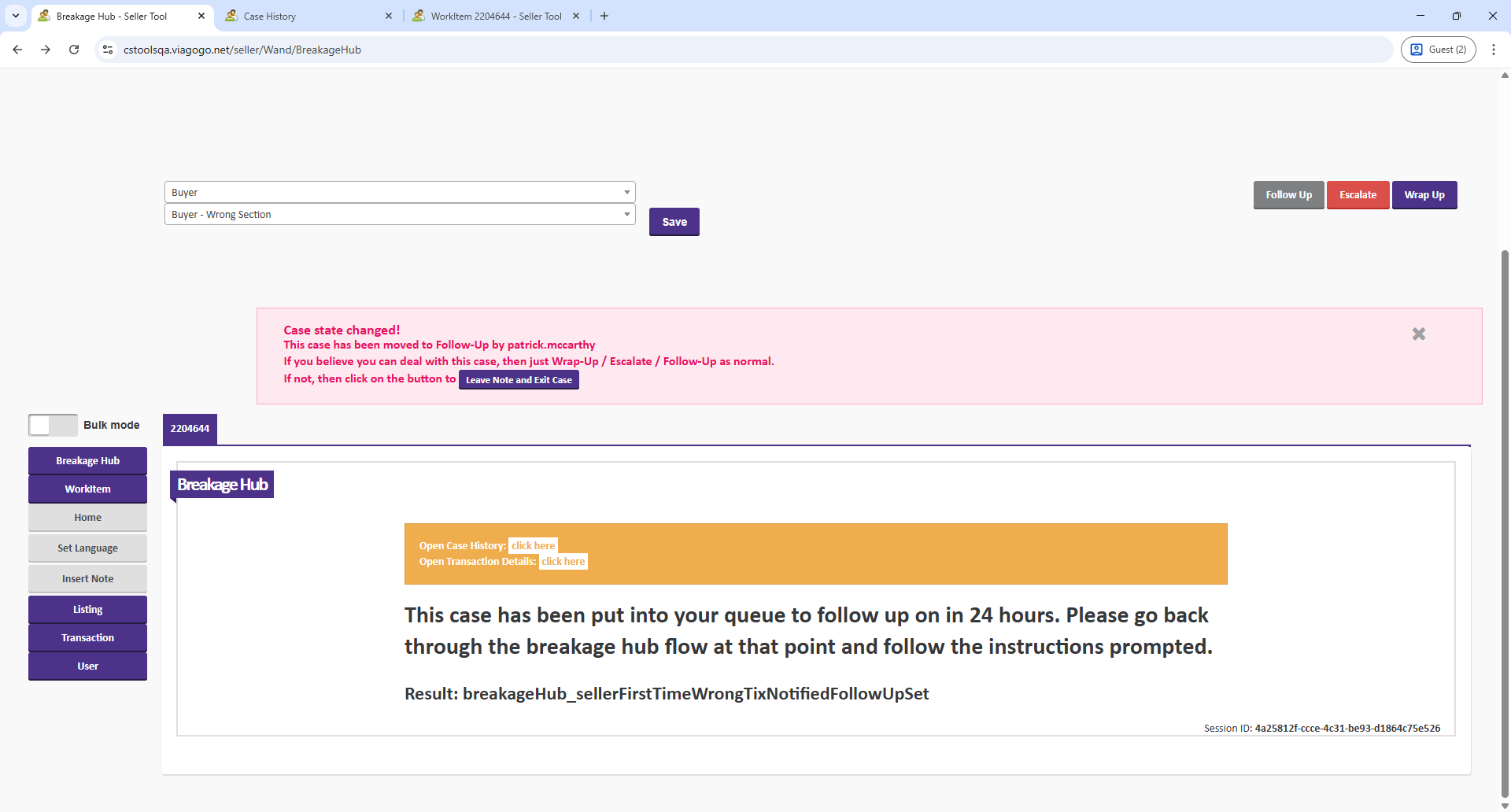Click the Insert Note sidebar button

87,578
